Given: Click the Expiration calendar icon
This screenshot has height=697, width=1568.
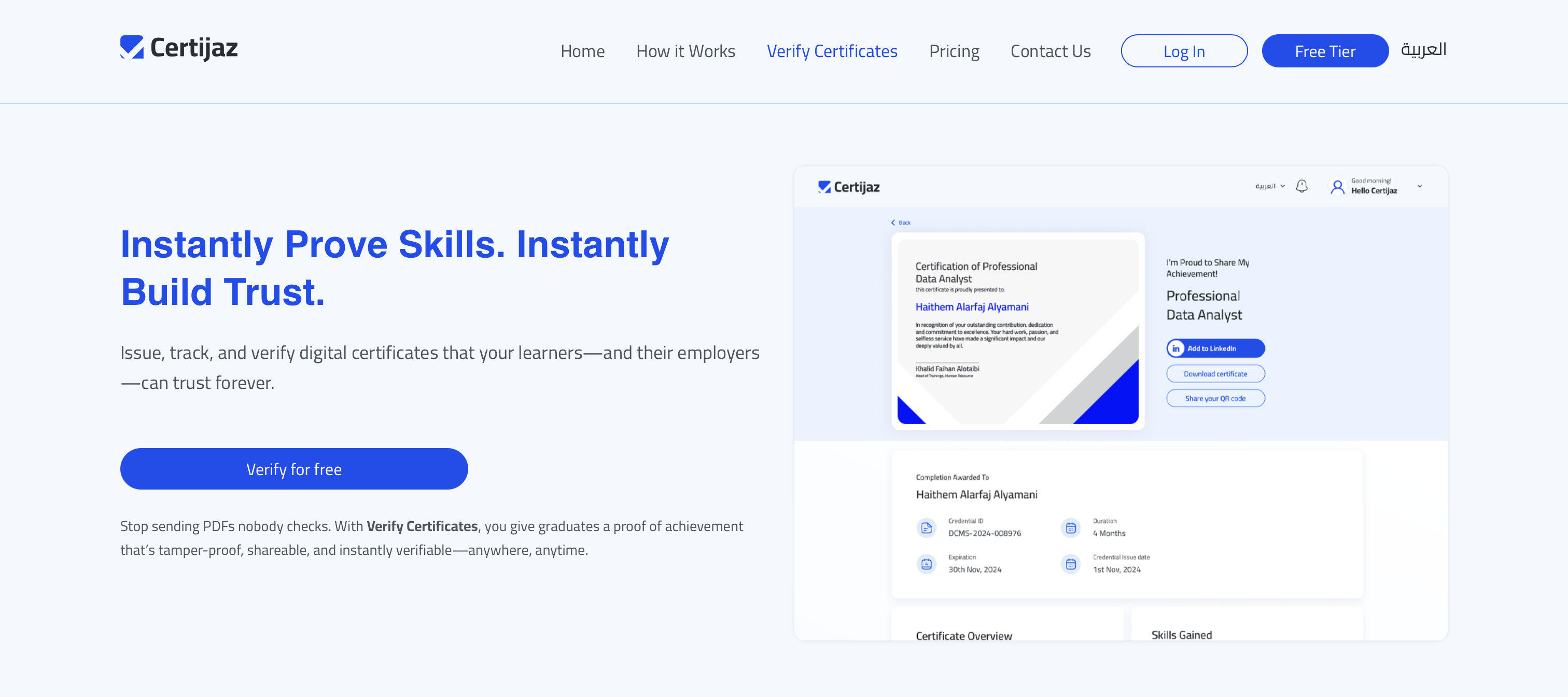Looking at the screenshot, I should click(x=927, y=564).
